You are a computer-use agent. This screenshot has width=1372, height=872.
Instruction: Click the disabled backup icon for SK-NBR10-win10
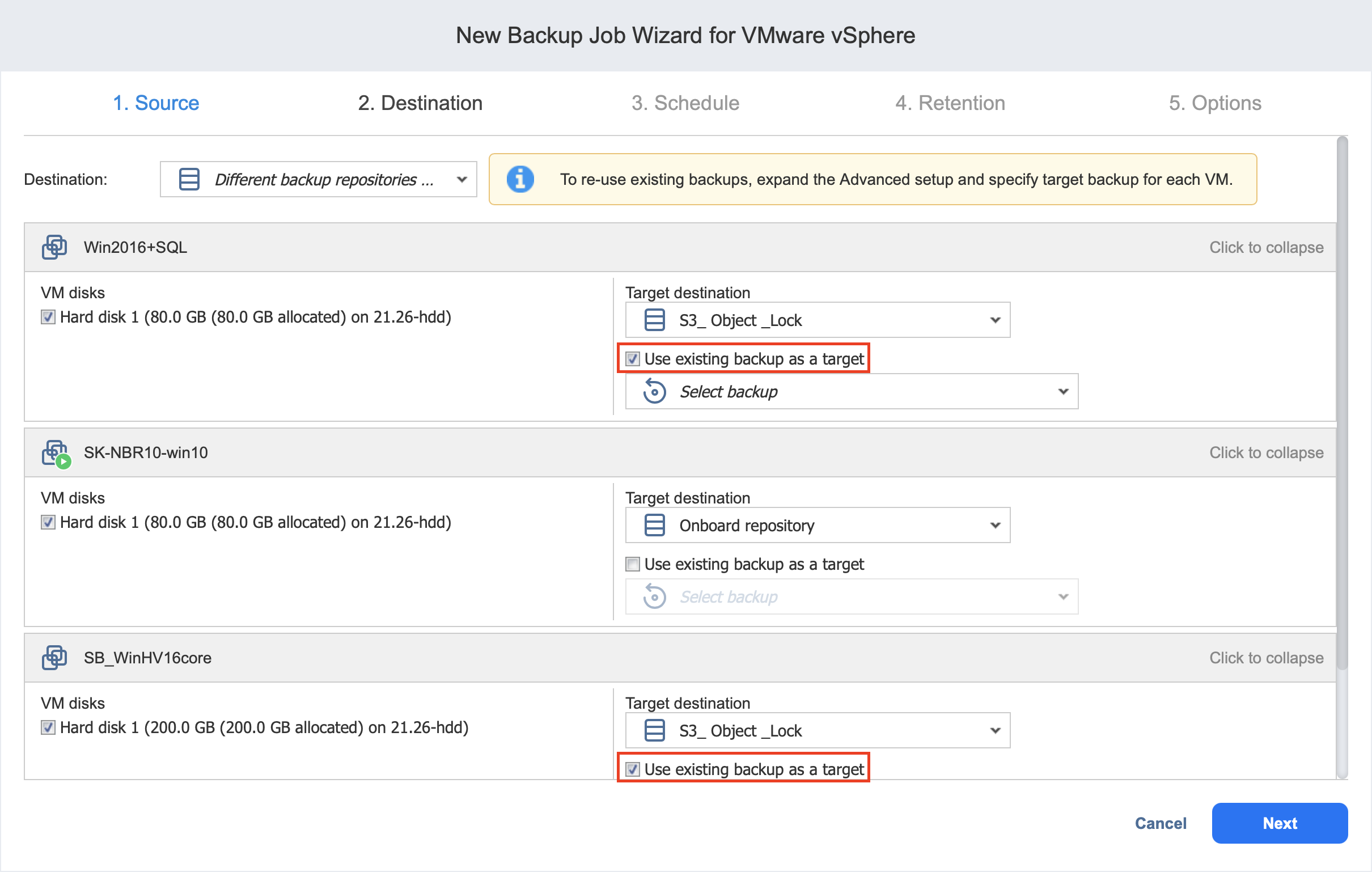click(x=654, y=596)
